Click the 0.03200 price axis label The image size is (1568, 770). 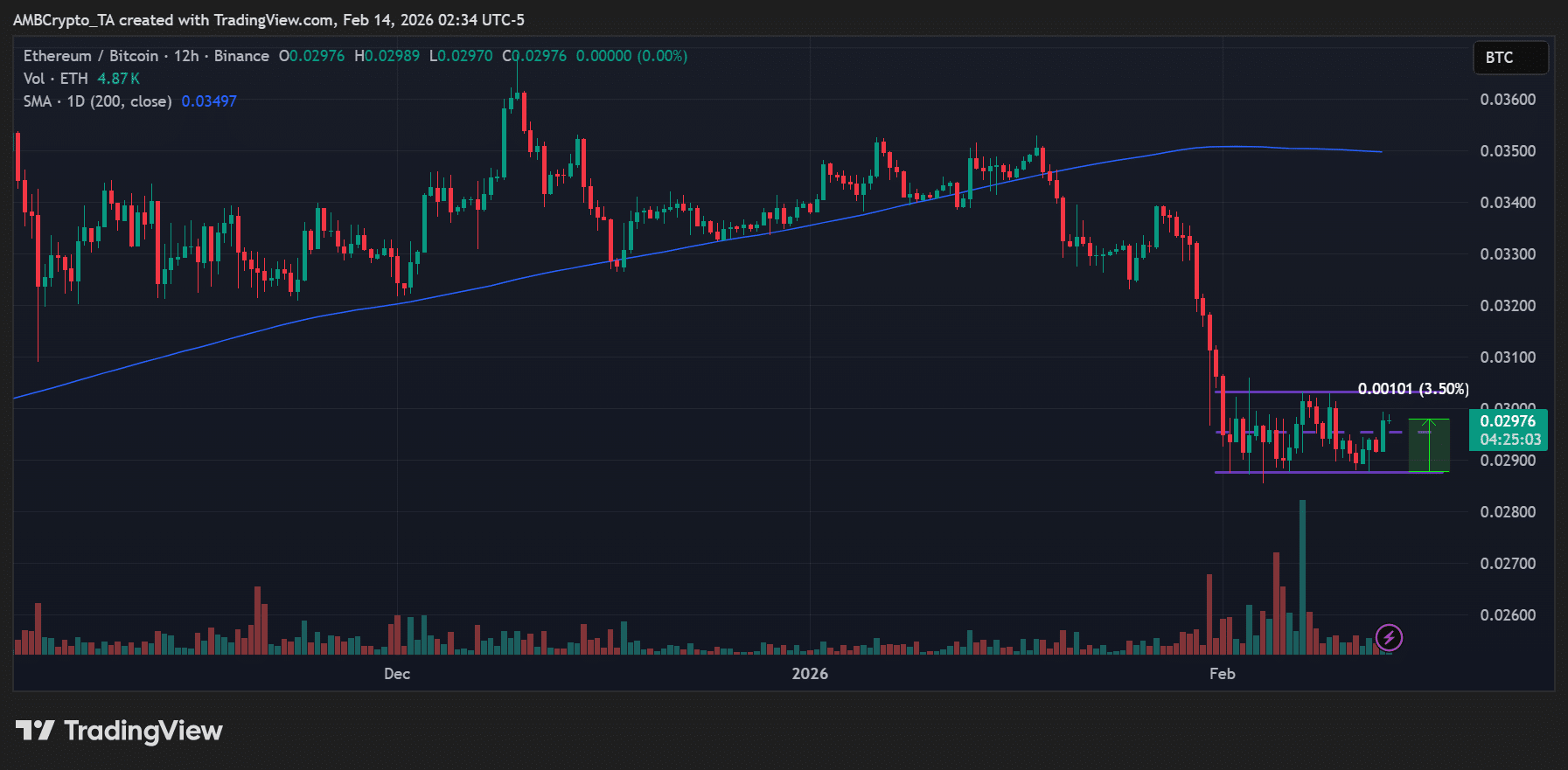pos(1508,306)
